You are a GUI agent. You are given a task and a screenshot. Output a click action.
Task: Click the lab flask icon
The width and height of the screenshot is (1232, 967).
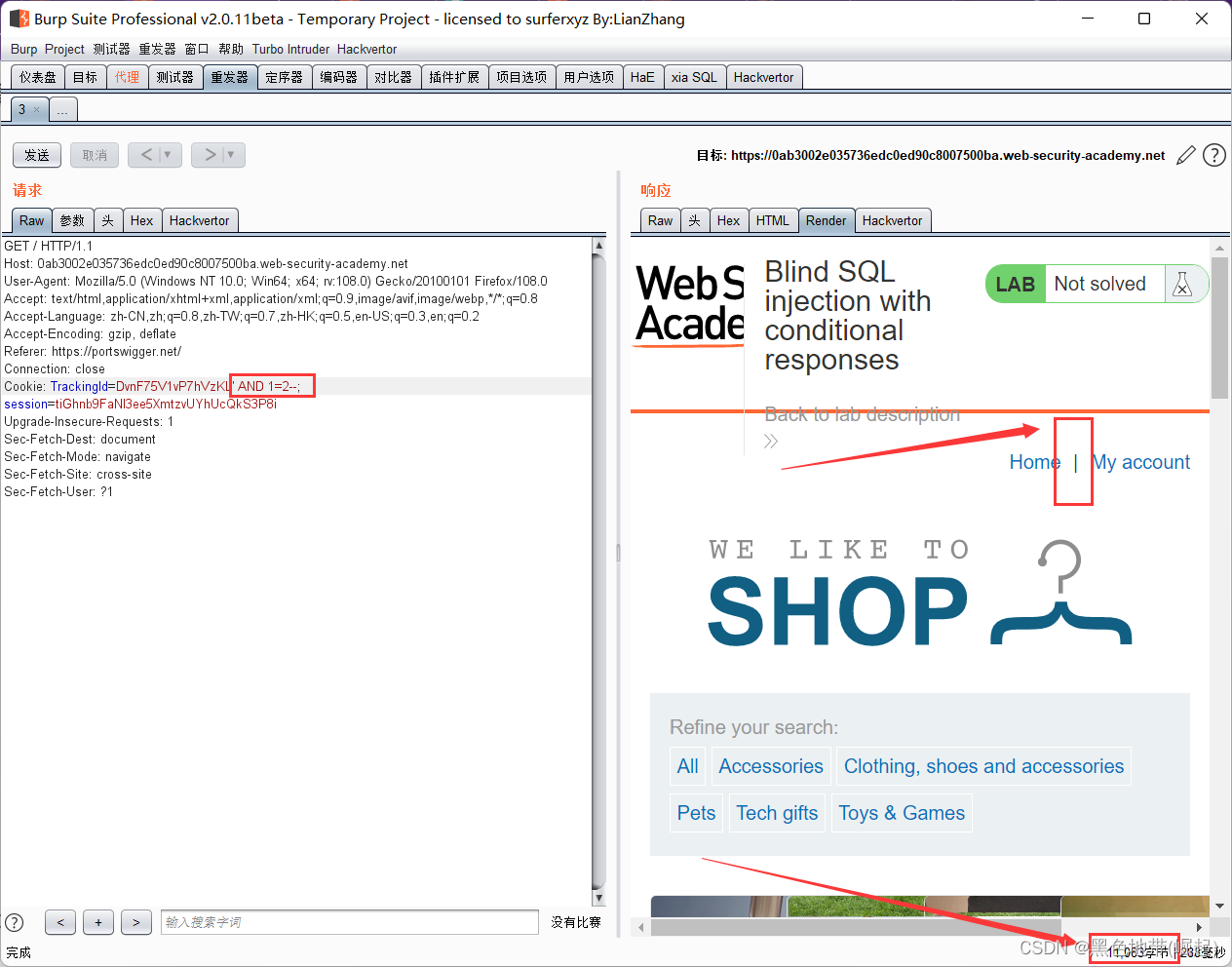1182,285
